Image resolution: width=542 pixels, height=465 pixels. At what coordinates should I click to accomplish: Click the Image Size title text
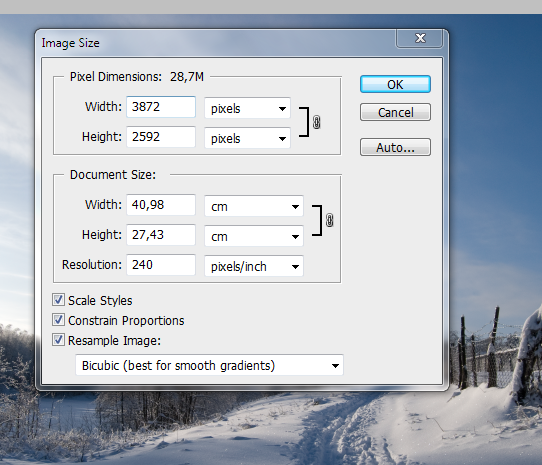click(x=71, y=43)
